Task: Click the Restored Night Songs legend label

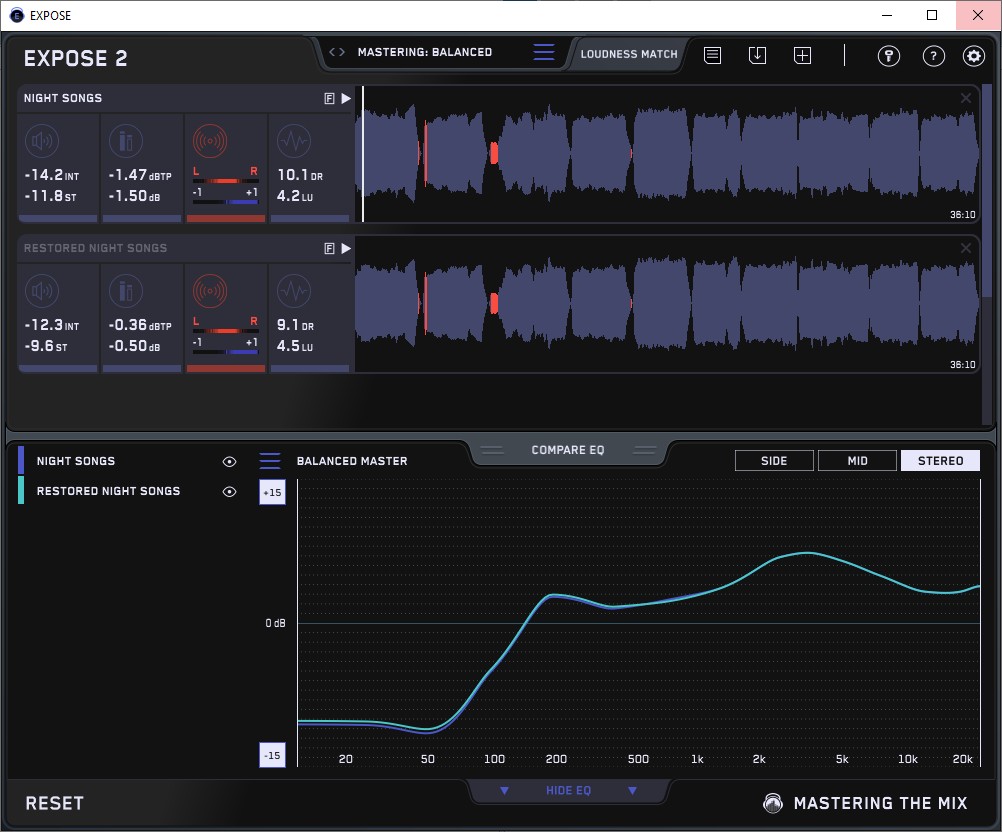Action: point(108,491)
